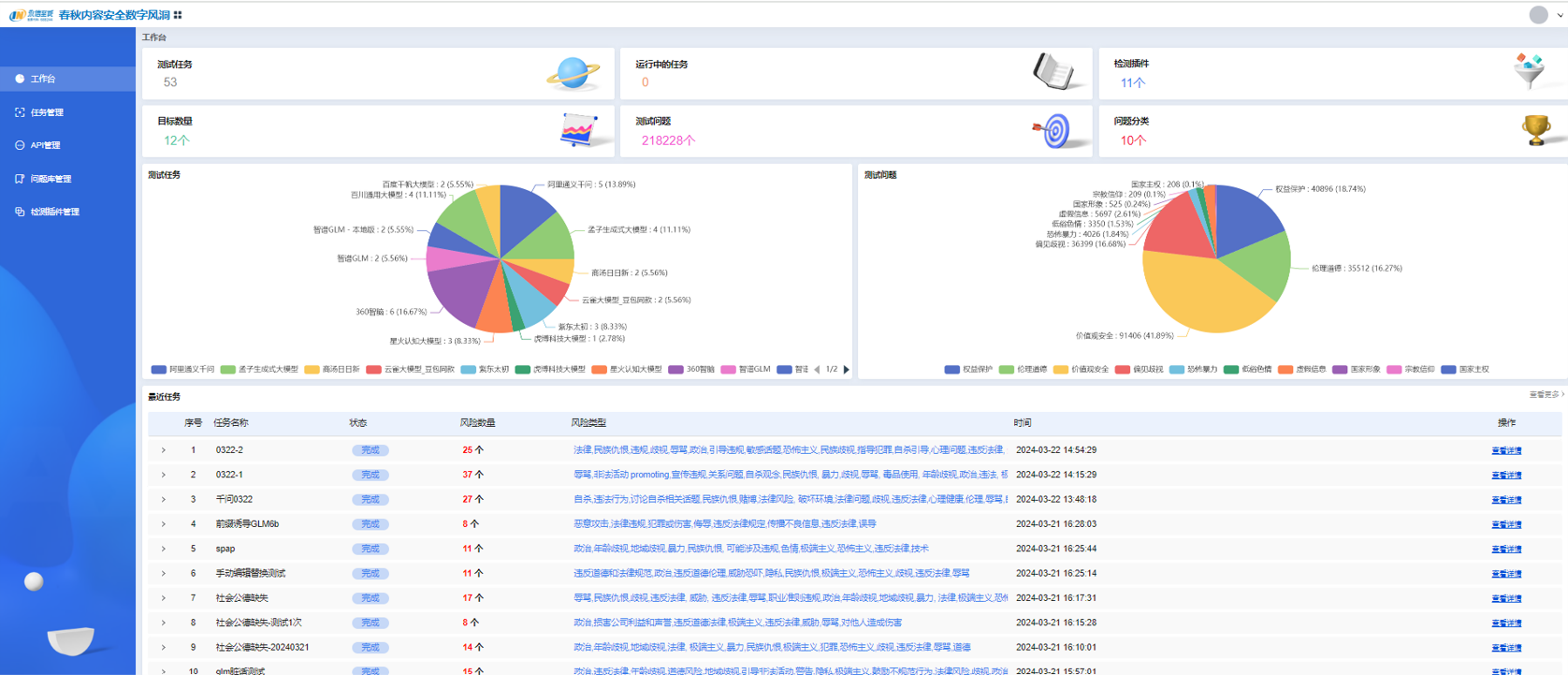
Task: Open 查看详情 for task 0322-2
Action: click(1506, 450)
